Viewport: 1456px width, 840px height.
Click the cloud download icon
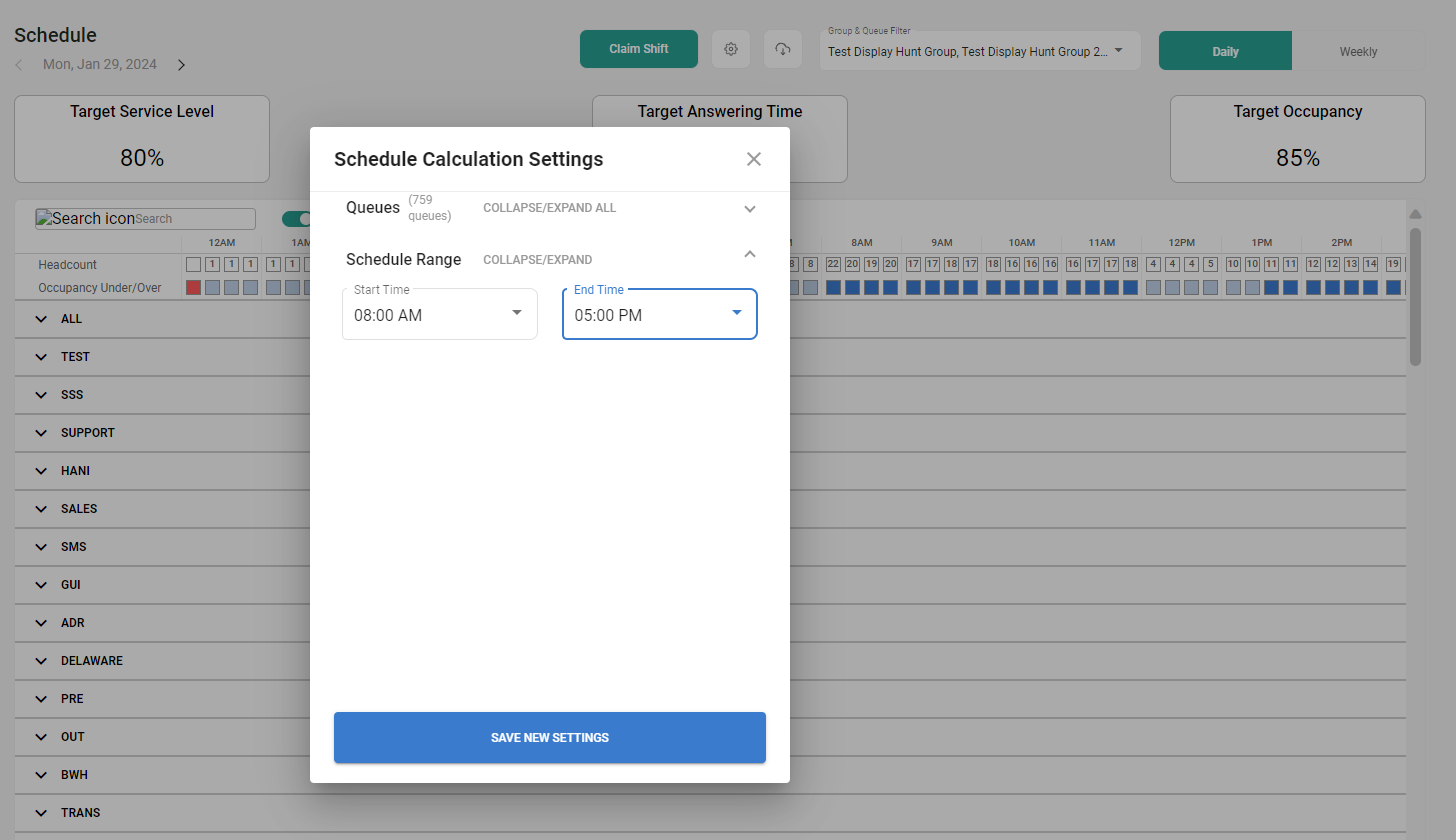coord(783,49)
